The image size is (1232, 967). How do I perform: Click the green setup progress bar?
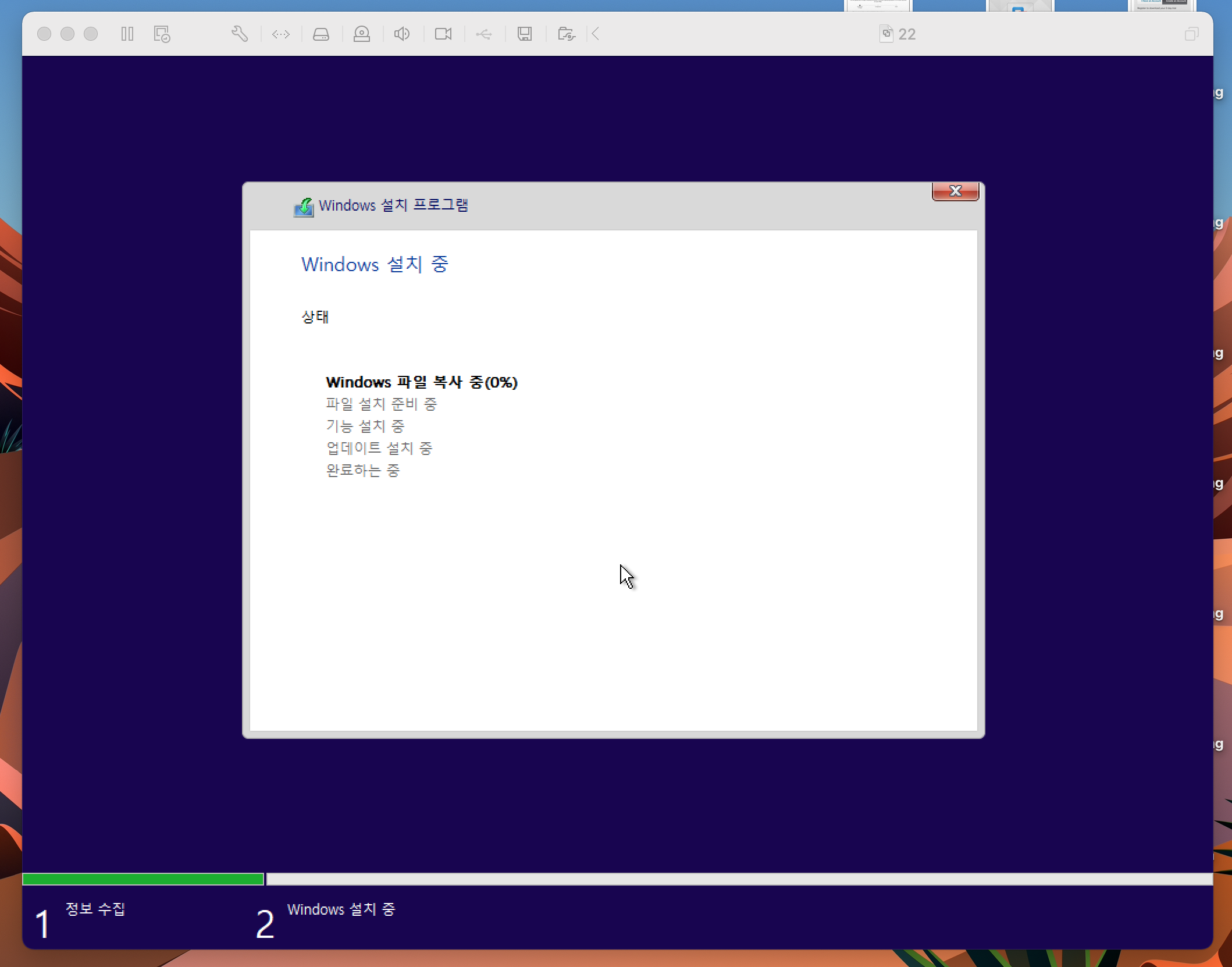click(x=143, y=879)
